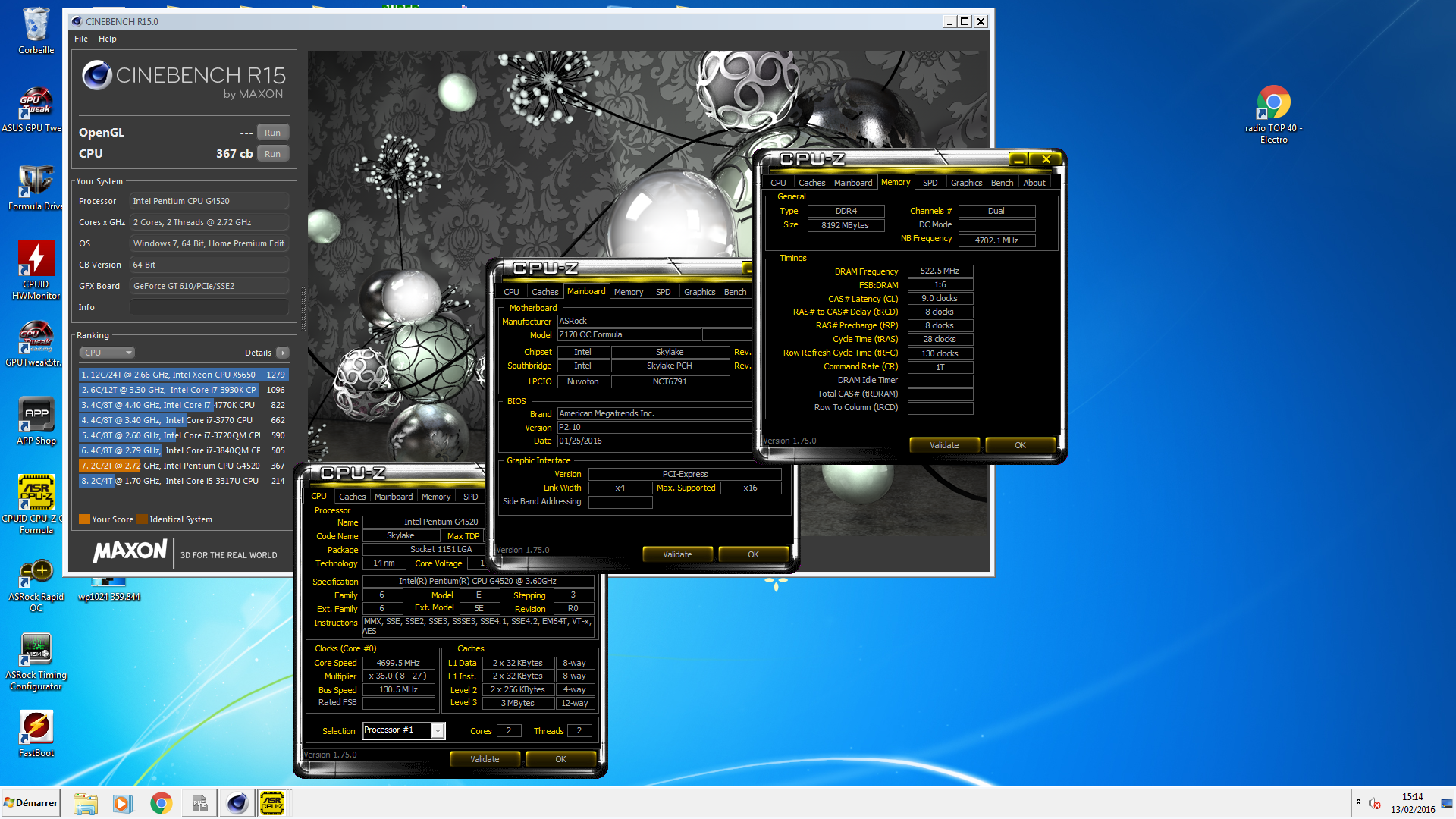Switch to the CPU-Z taskbar icon
This screenshot has width=1456, height=819.
click(x=272, y=803)
